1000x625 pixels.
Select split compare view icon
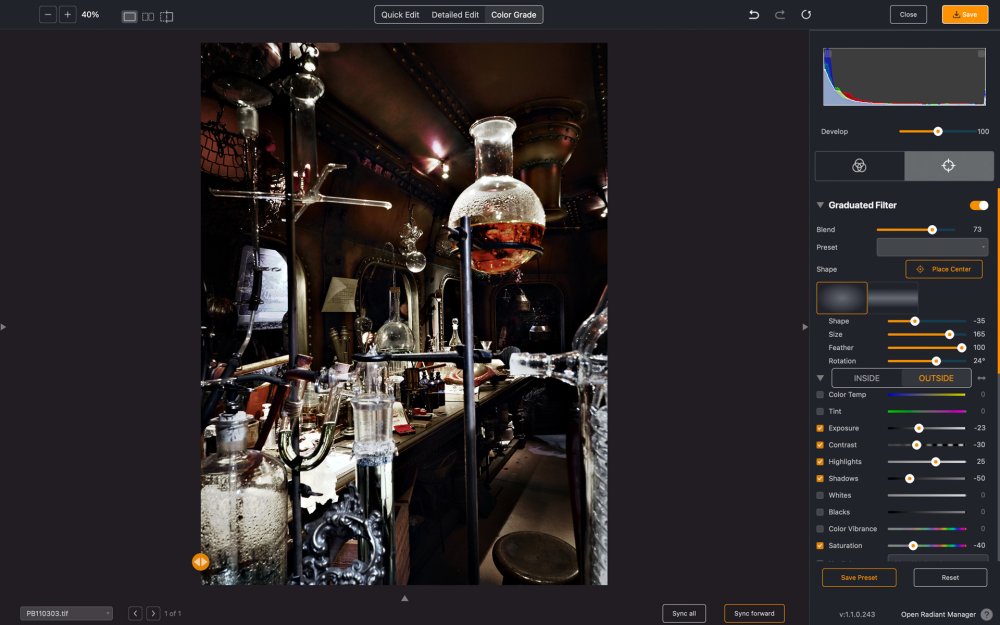(x=166, y=17)
